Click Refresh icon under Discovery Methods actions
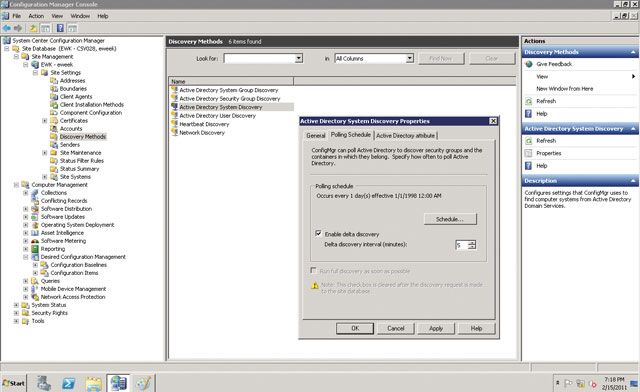640x392 pixels. point(529,101)
